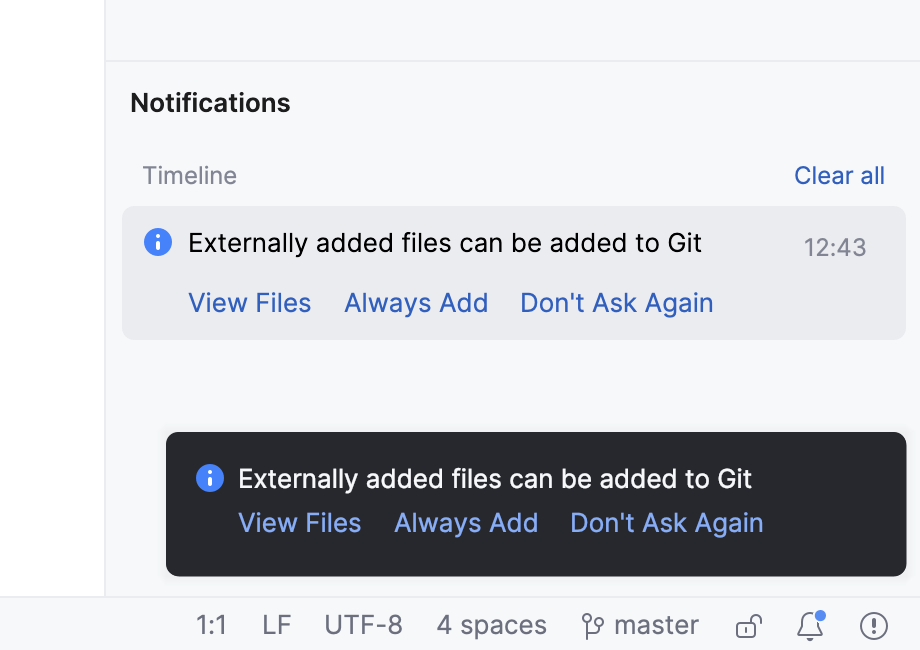Viewport: 920px width, 650px height.
Task: Click the info icon on the Timeline notification
Action: coord(158,243)
